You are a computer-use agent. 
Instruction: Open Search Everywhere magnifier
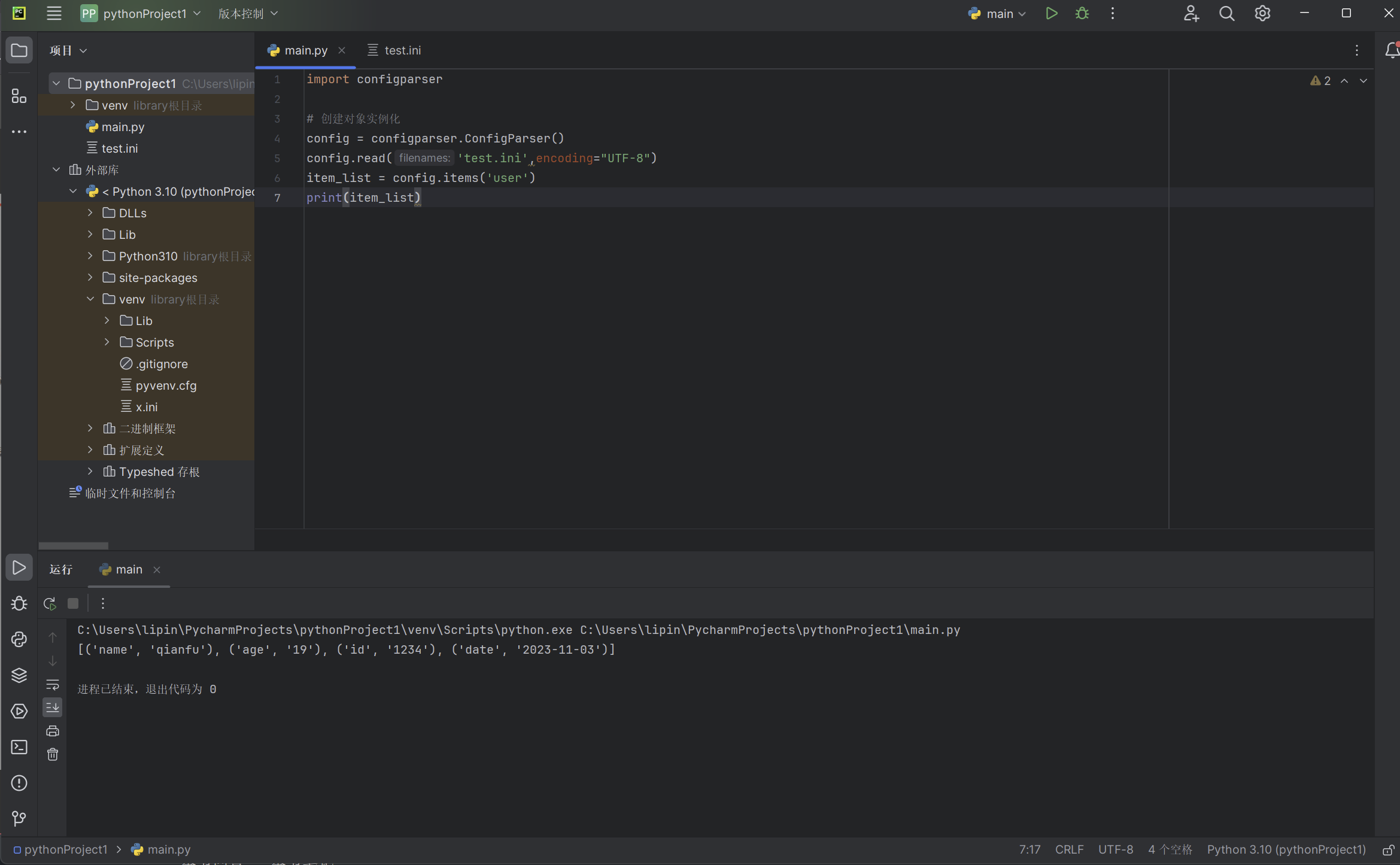(x=1226, y=13)
